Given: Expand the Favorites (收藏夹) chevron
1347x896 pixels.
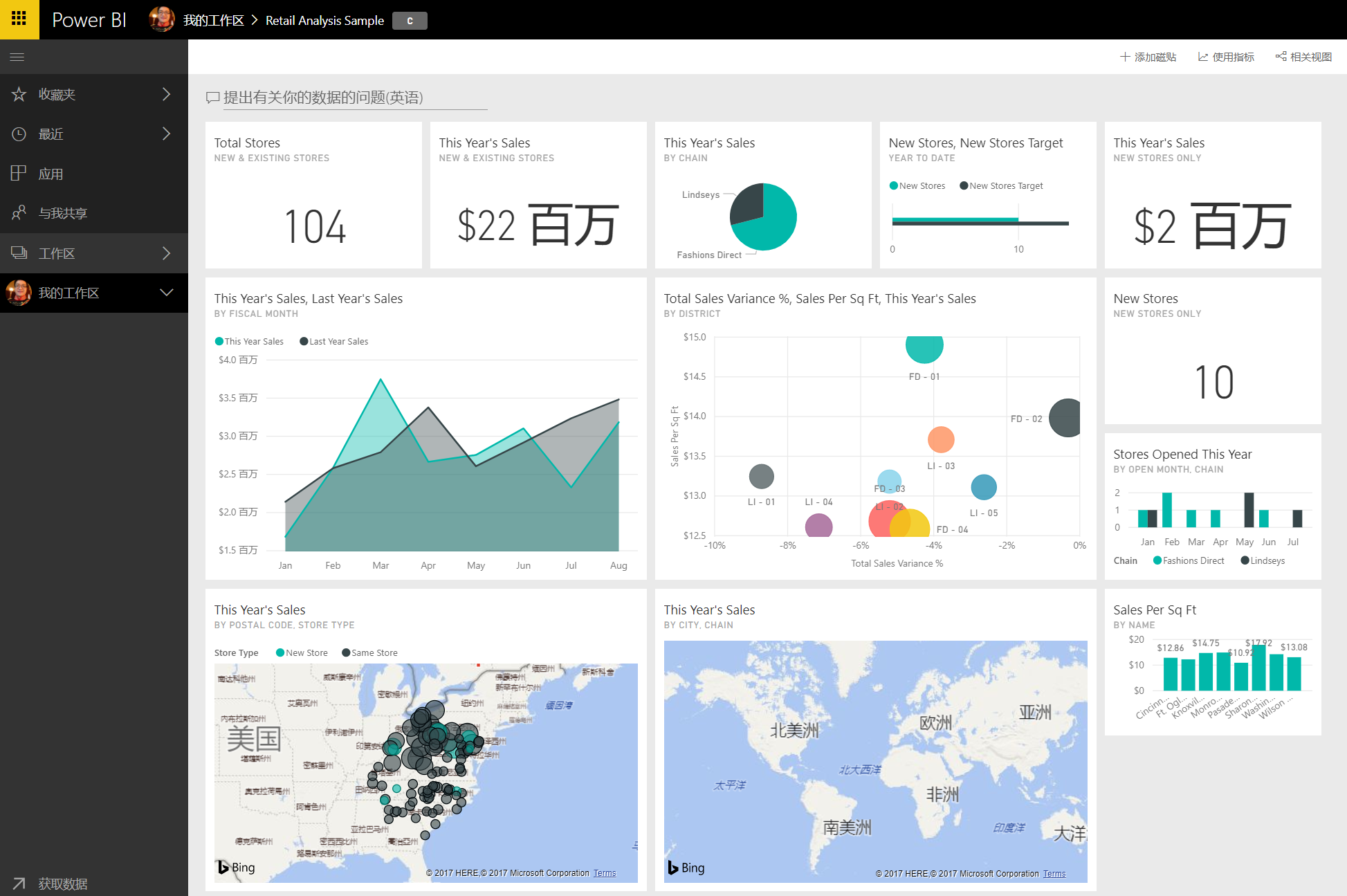Looking at the screenshot, I should point(166,94).
